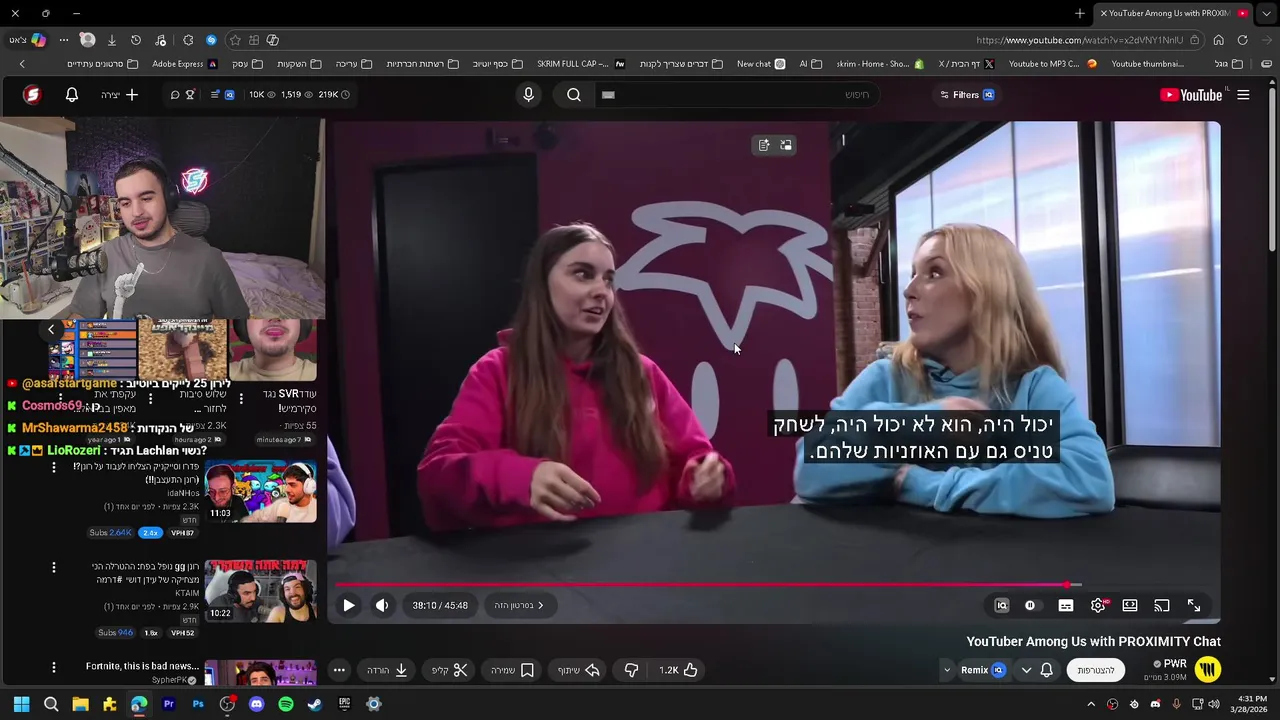Click the Create (יצירה) plus button

pyautogui.click(x=120, y=95)
